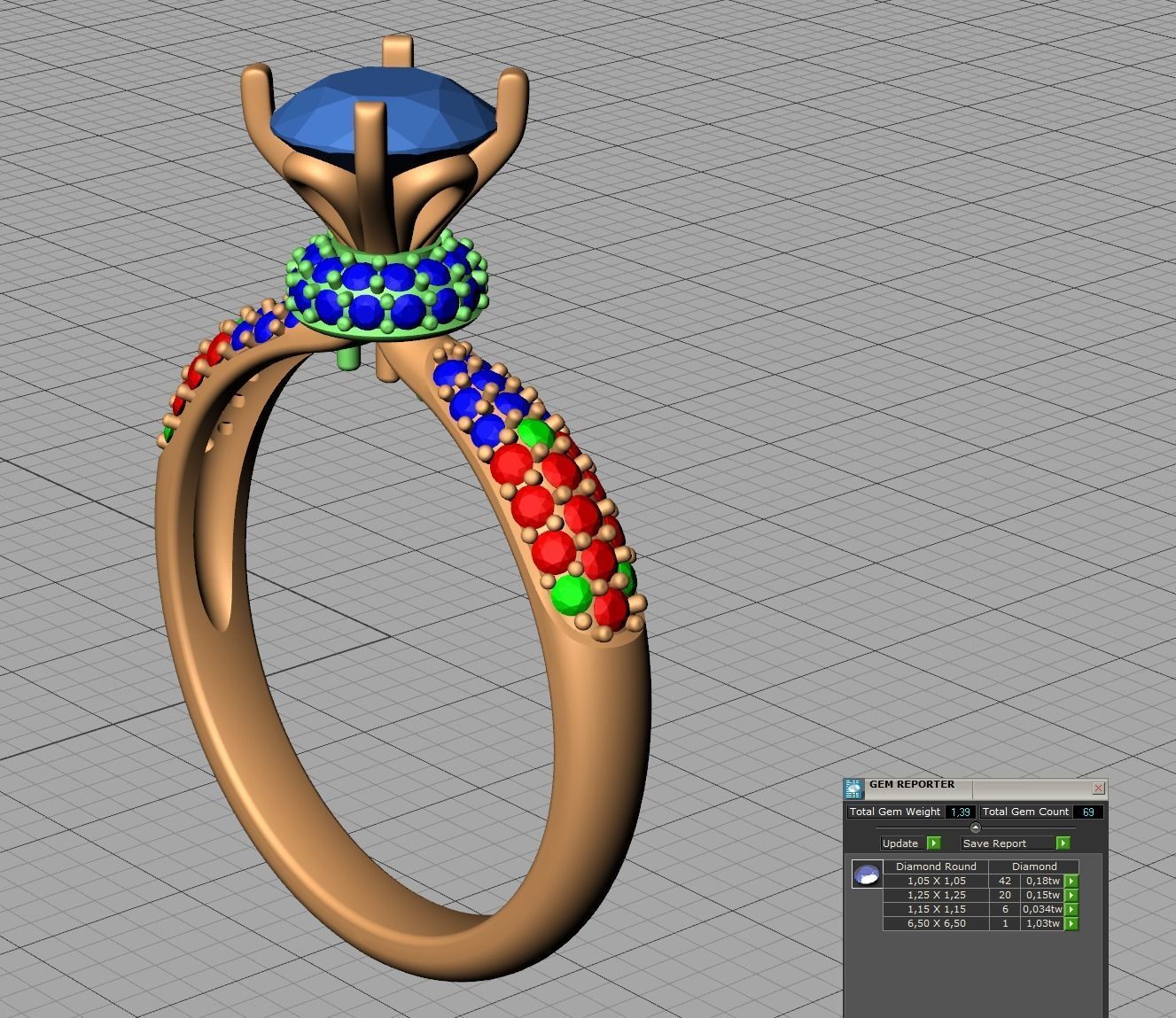Click the Gem Reporter panel icon
This screenshot has height=1018, width=1176.
point(853,789)
